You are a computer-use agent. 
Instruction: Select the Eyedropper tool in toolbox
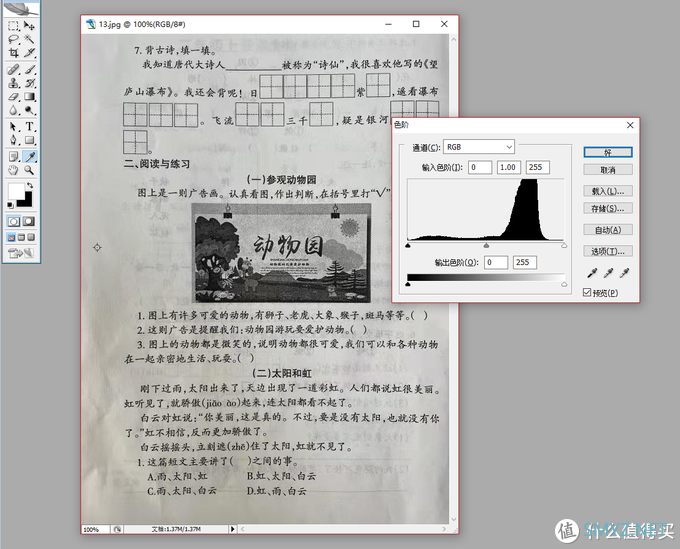pyautogui.click(x=29, y=156)
